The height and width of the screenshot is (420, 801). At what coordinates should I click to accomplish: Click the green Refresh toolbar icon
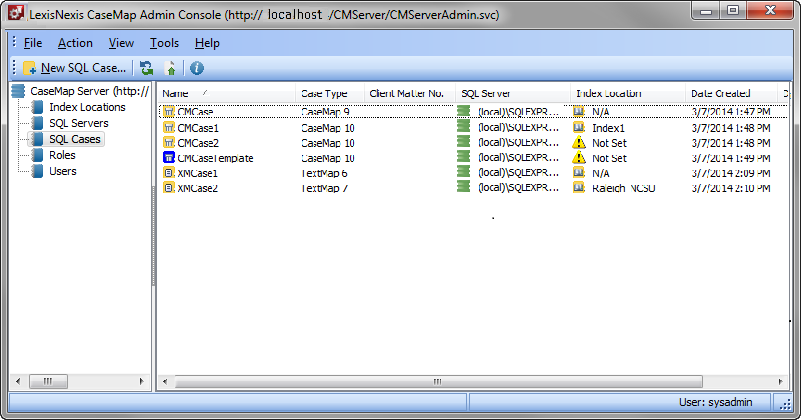click(147, 68)
